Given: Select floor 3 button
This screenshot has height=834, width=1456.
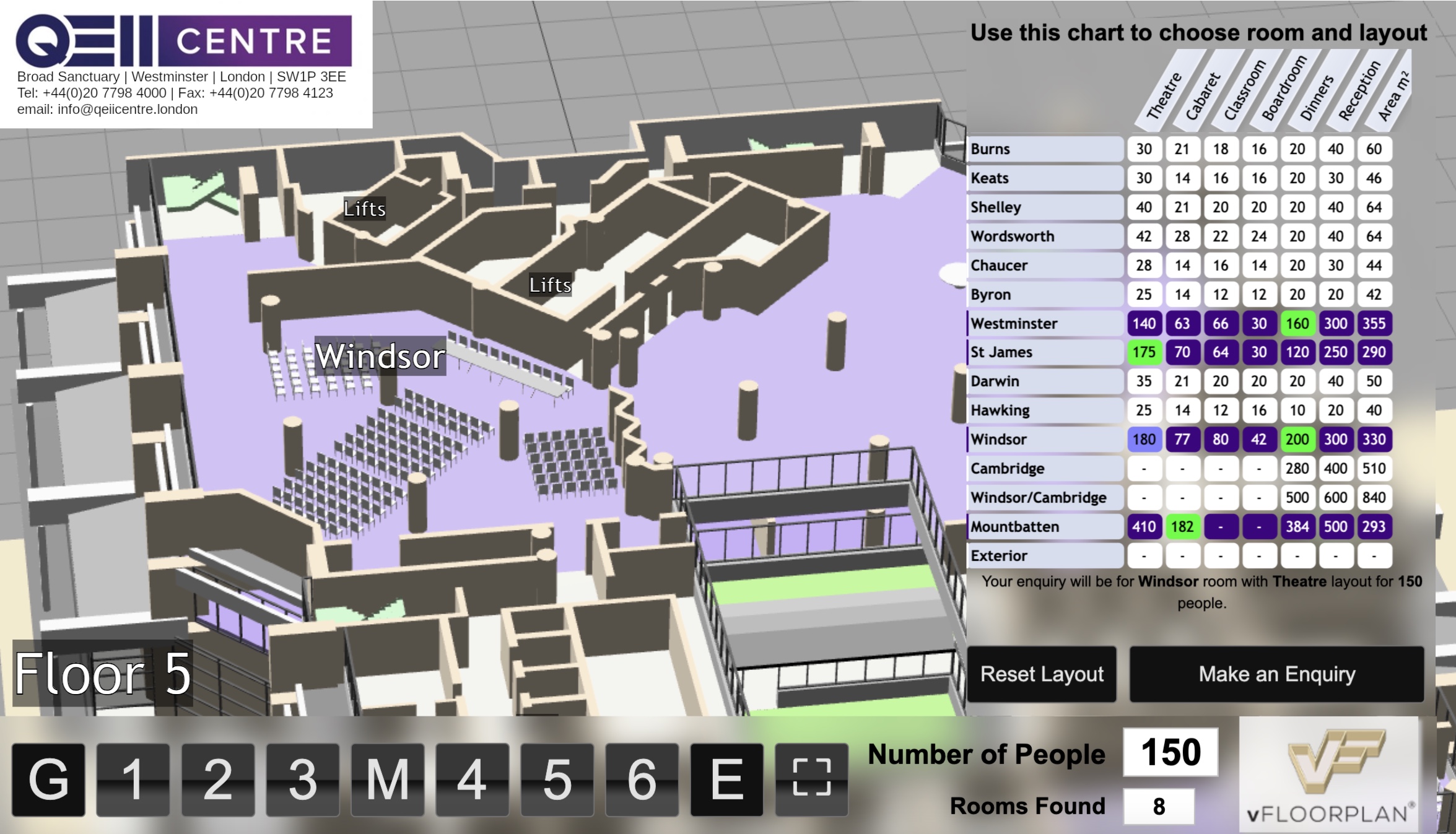Looking at the screenshot, I should 303,778.
